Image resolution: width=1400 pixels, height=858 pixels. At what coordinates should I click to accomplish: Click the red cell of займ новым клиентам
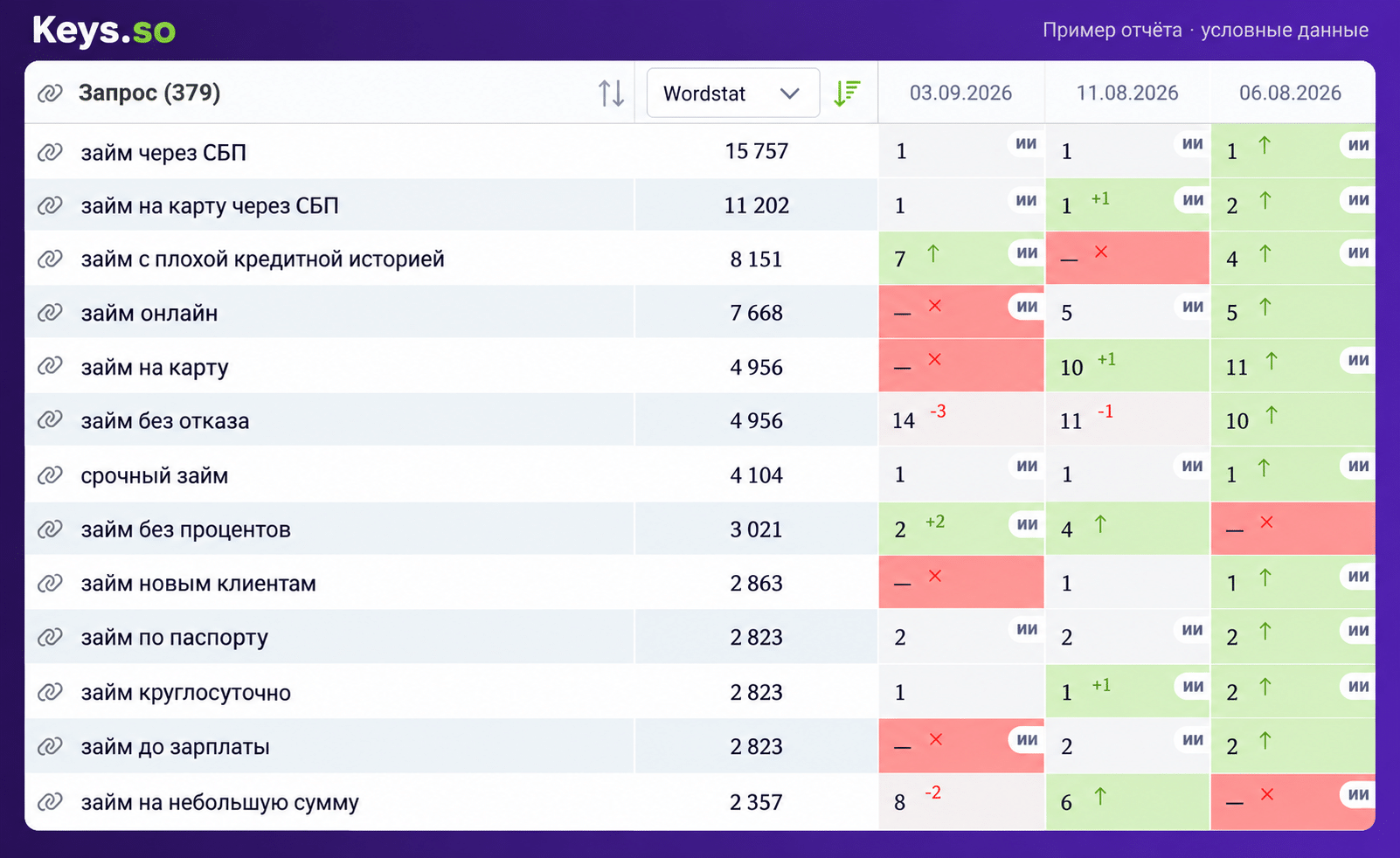pos(961,582)
